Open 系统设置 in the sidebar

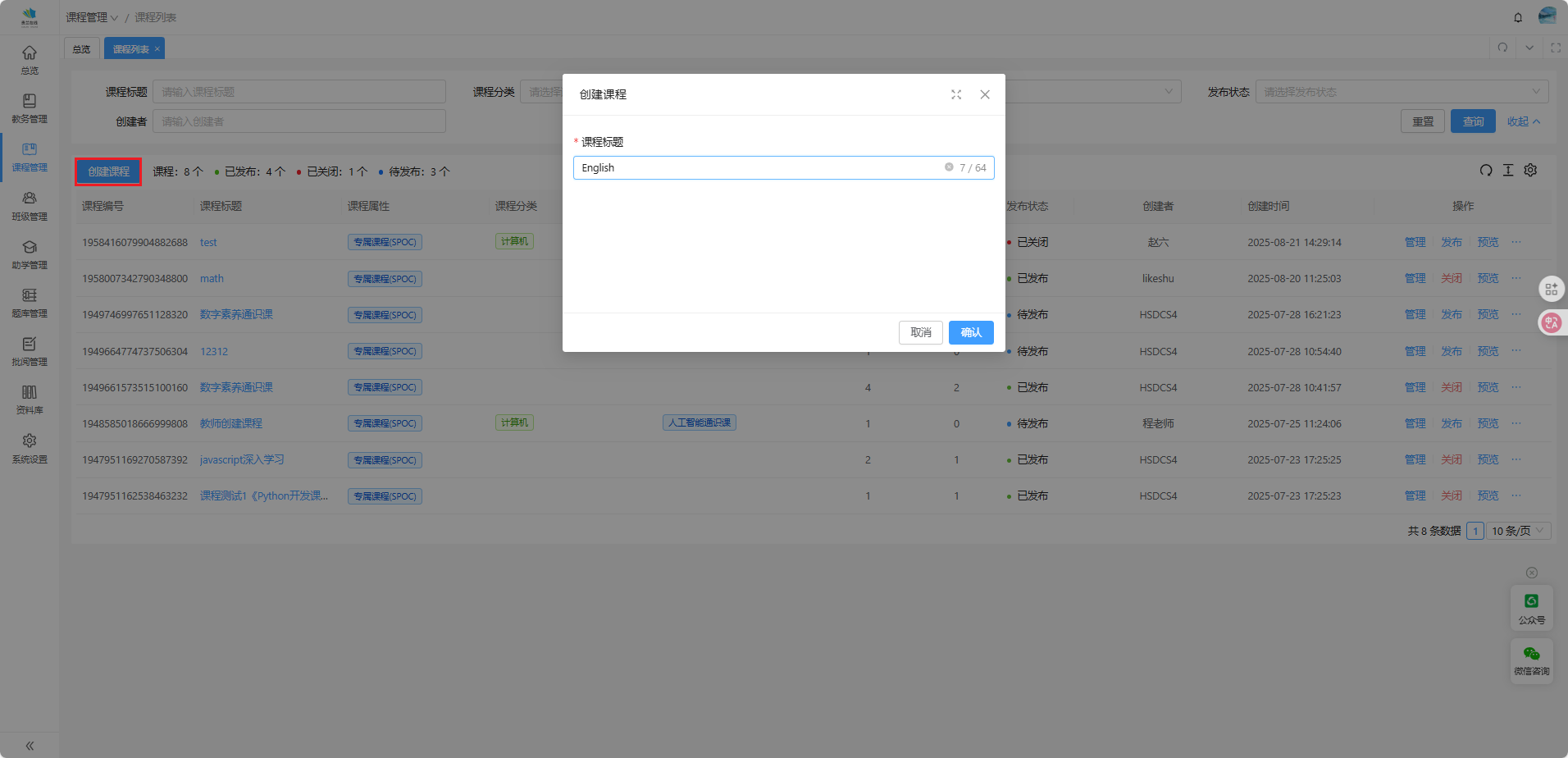click(30, 448)
